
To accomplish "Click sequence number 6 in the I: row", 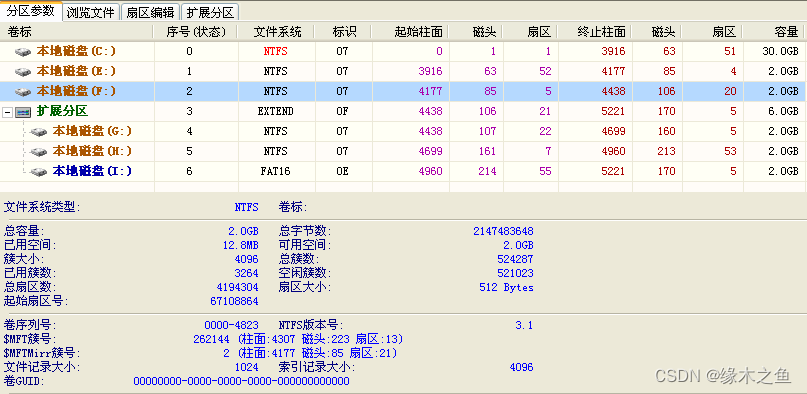I will coord(189,171).
